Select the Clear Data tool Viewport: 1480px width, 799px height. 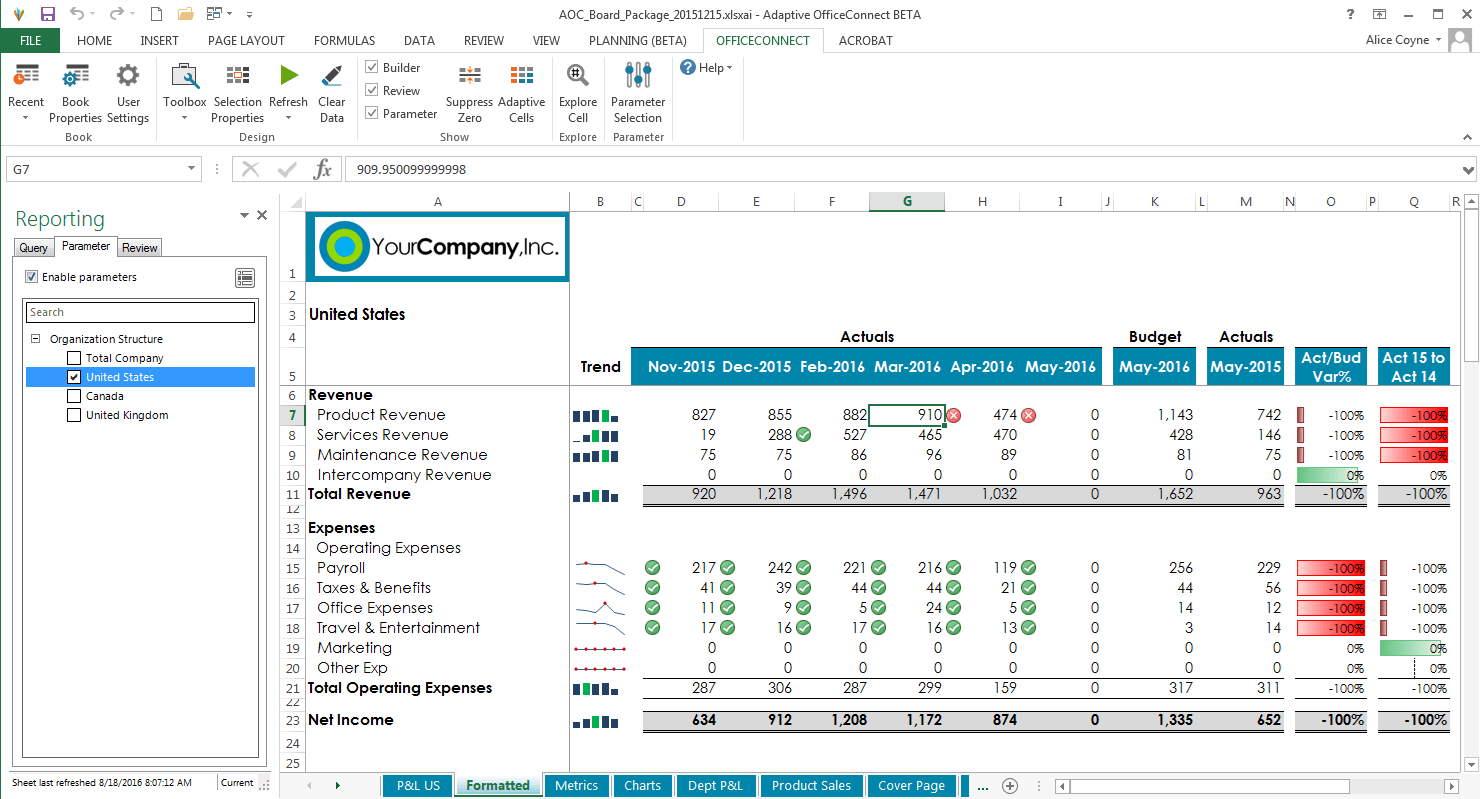pyautogui.click(x=331, y=90)
